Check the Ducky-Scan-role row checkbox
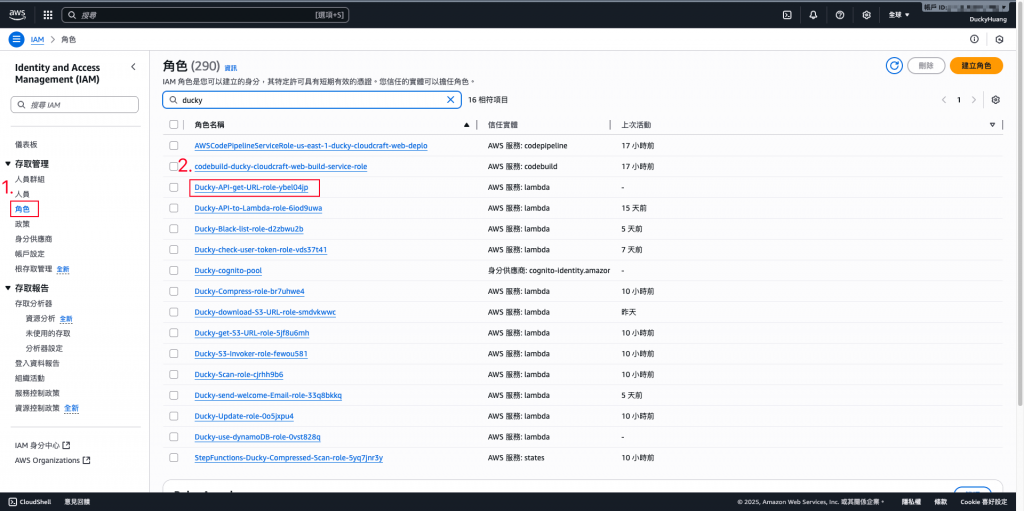The width and height of the screenshot is (1024, 511). [174, 374]
